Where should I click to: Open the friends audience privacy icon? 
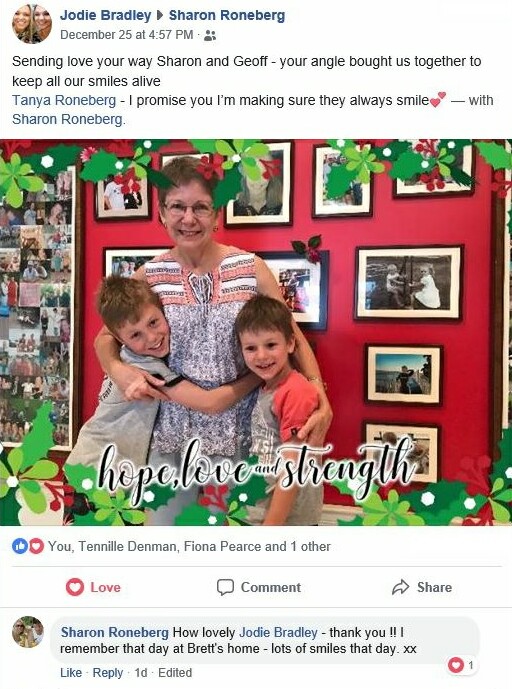coord(210,35)
